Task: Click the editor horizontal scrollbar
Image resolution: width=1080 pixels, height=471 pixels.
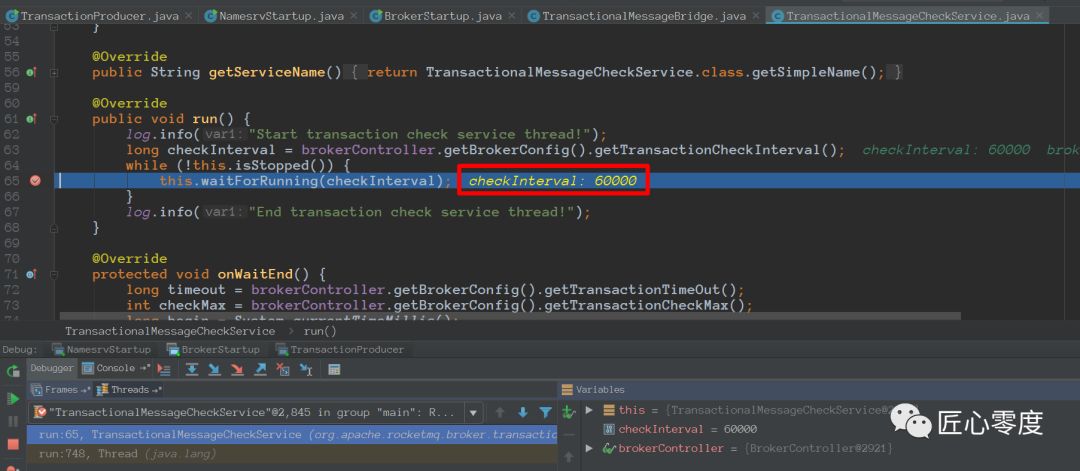Action: [510, 317]
